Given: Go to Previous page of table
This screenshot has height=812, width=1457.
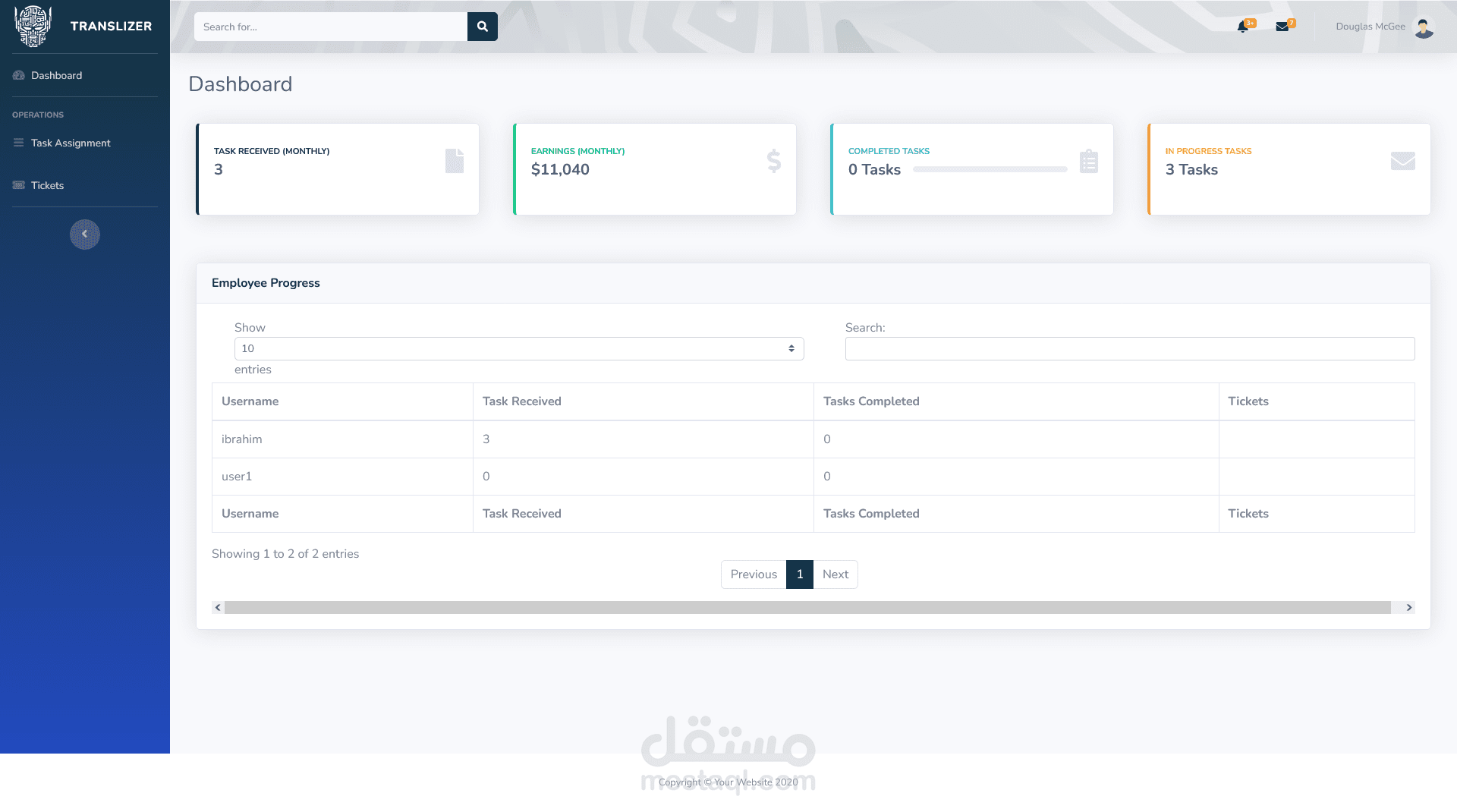Looking at the screenshot, I should coord(754,574).
